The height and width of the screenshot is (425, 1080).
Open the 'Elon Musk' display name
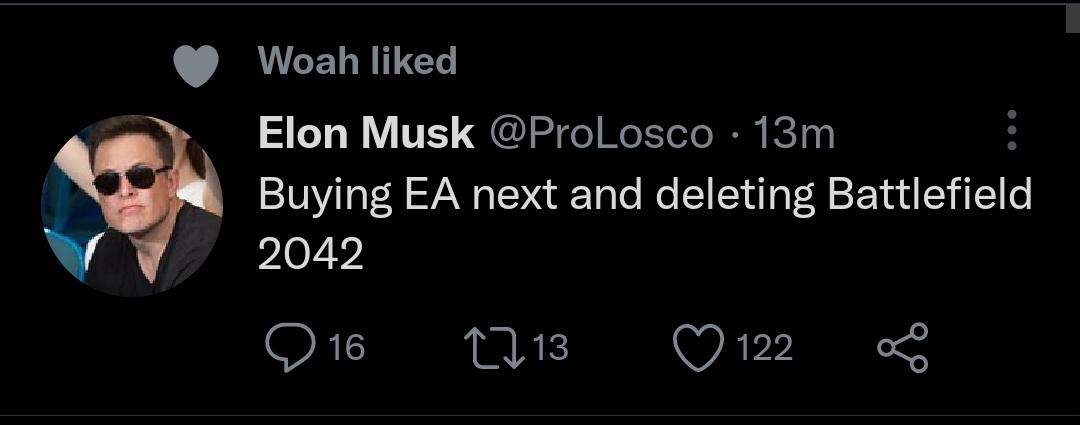365,133
